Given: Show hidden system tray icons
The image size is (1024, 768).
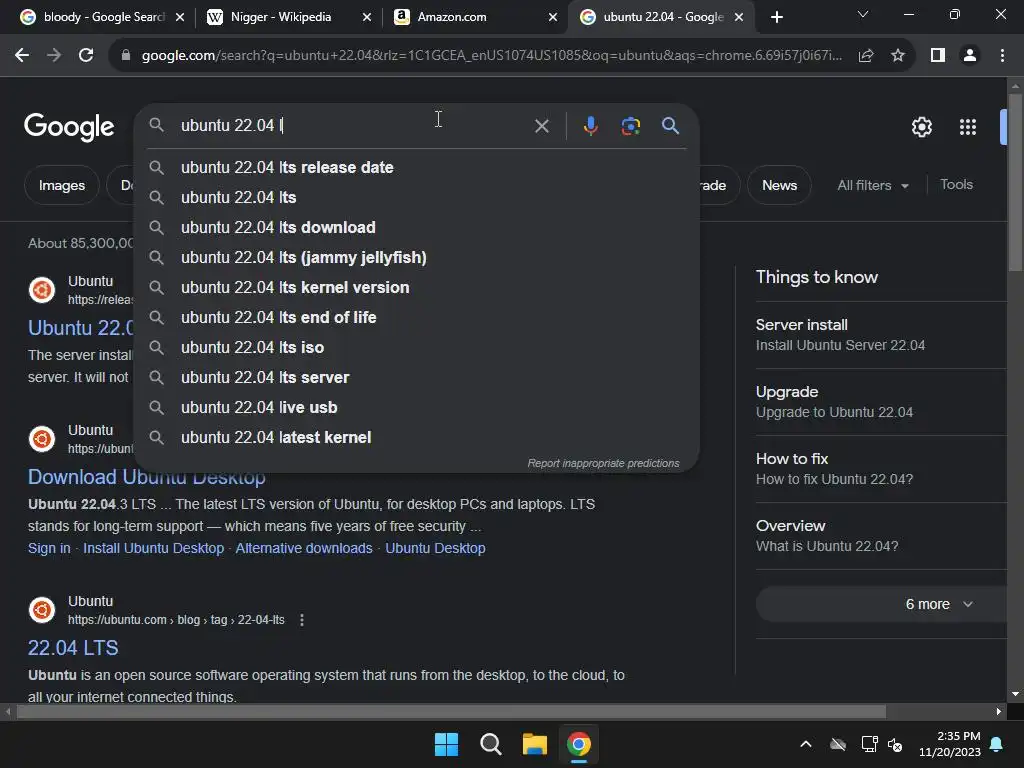Looking at the screenshot, I should pos(806,744).
